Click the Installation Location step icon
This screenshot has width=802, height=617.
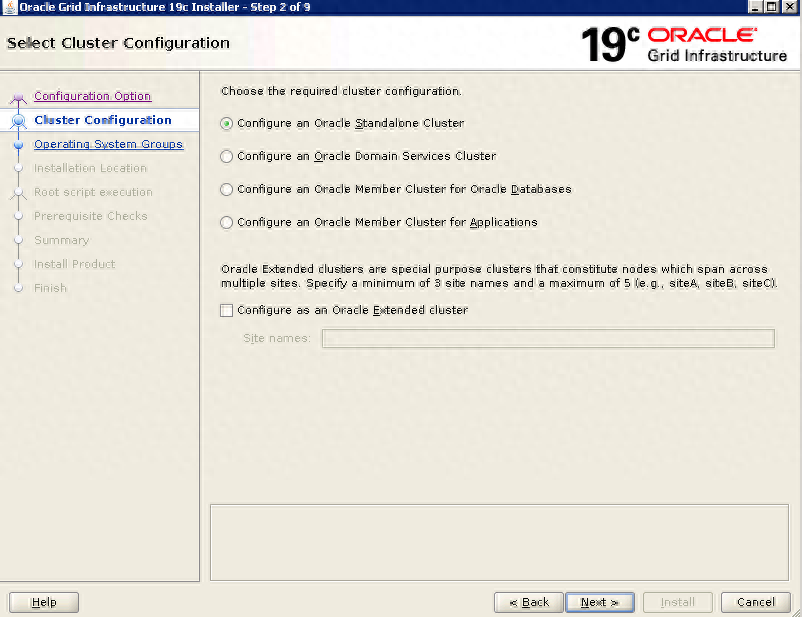coord(19,168)
